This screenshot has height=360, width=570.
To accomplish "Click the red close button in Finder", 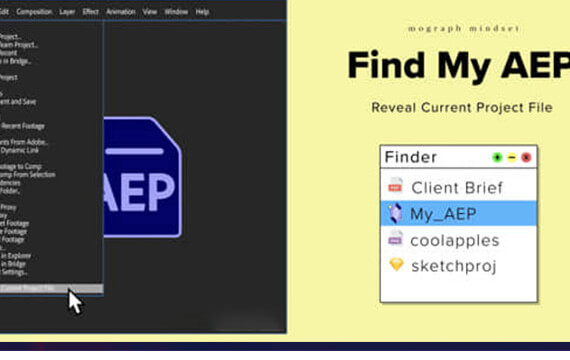I will point(526,157).
